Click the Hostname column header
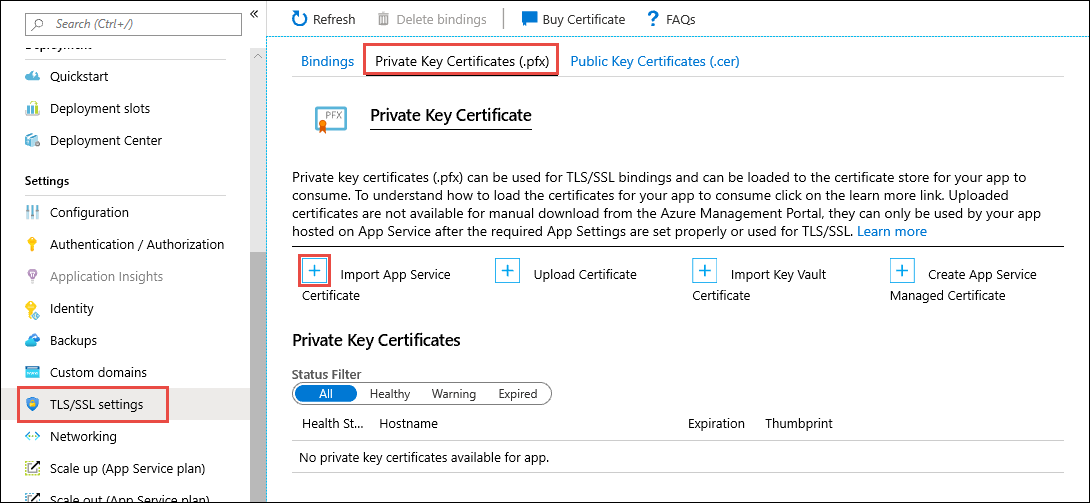 [408, 423]
